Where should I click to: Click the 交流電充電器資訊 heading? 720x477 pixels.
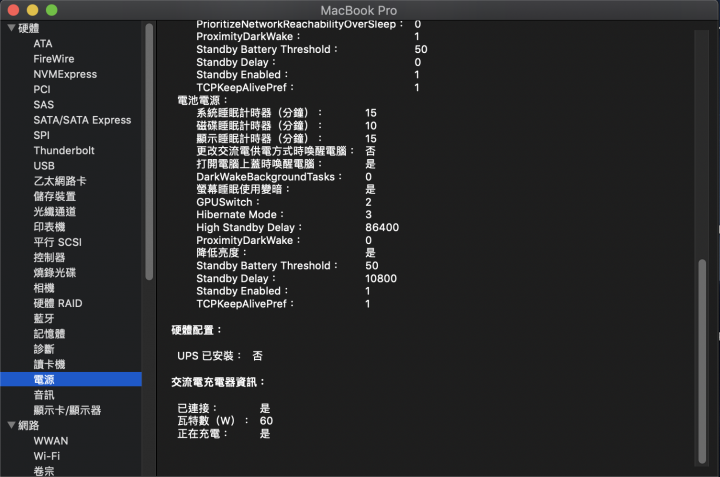[x=218, y=382]
